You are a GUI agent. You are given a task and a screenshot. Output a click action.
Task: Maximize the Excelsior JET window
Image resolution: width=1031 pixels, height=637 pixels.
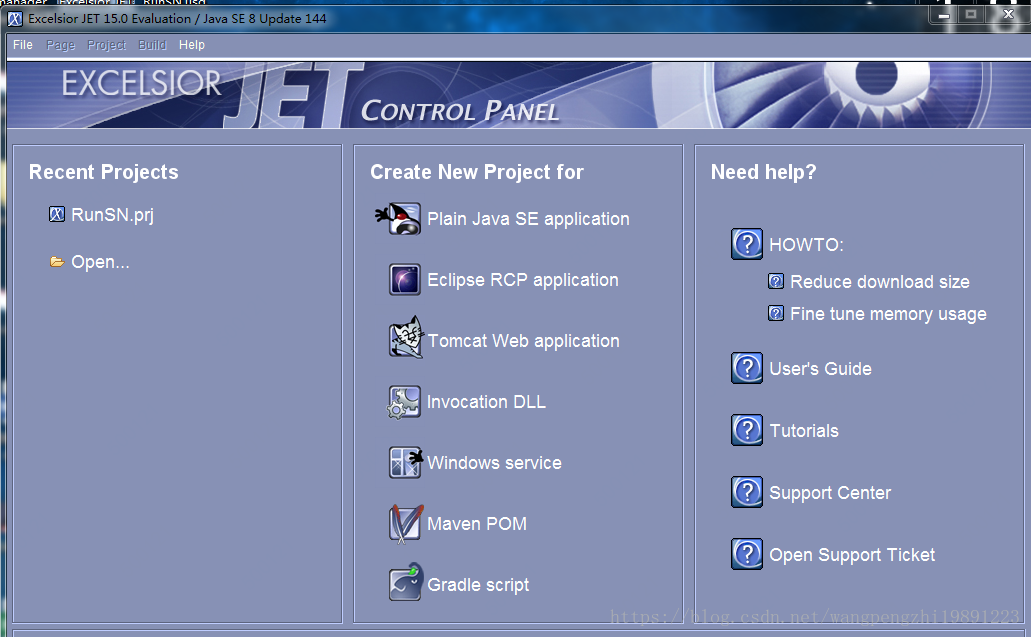coord(971,14)
